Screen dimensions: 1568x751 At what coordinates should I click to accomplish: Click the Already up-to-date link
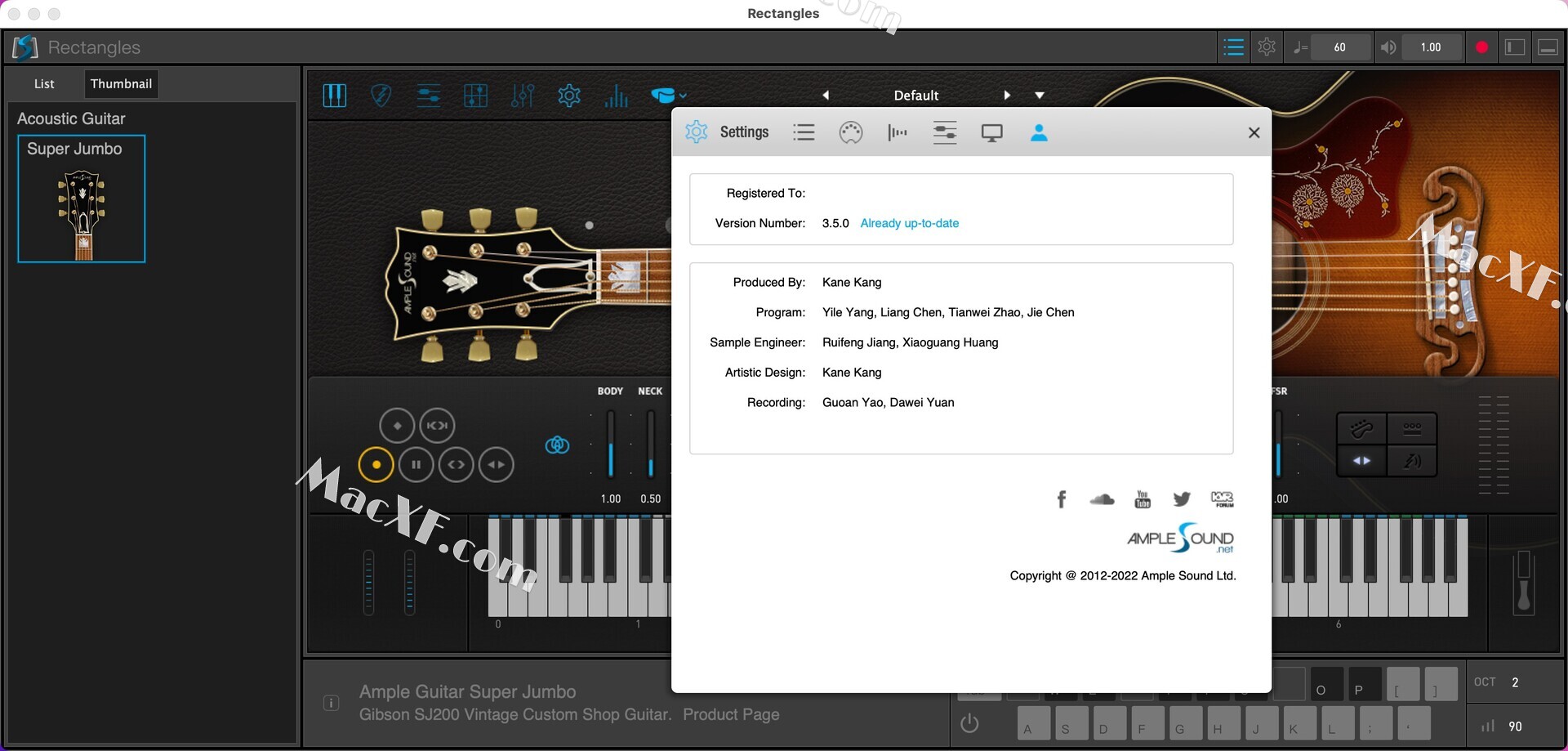(x=909, y=223)
